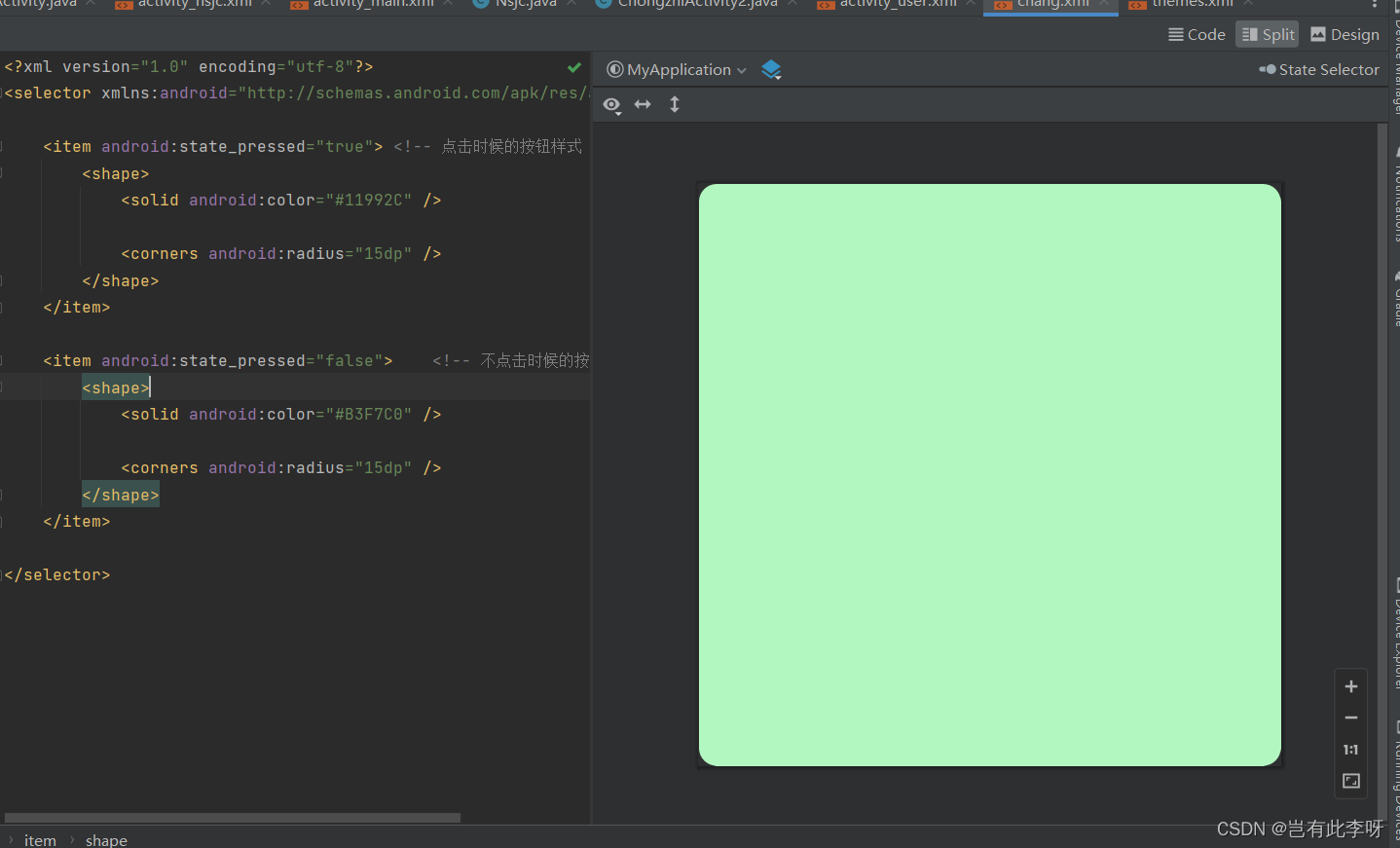Toggle horizontal orientation in the preview toolbar
Screen dimensions: 1400x848
[643, 104]
